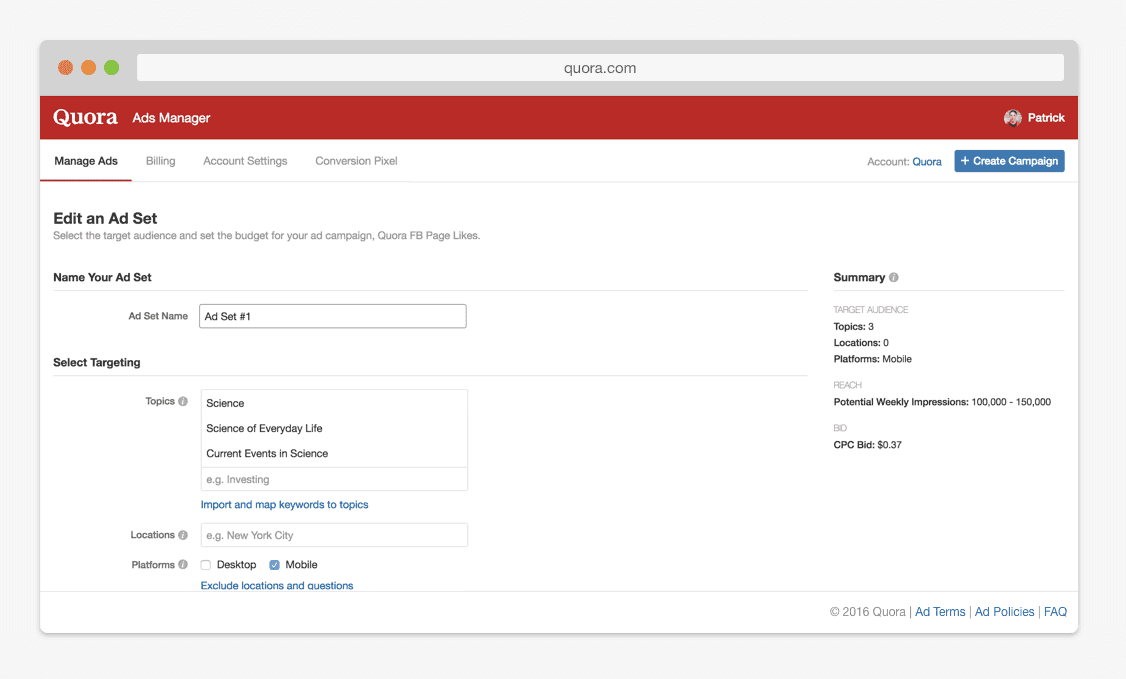
Task: Go to the Conversion Pixel tab
Action: coord(356,161)
